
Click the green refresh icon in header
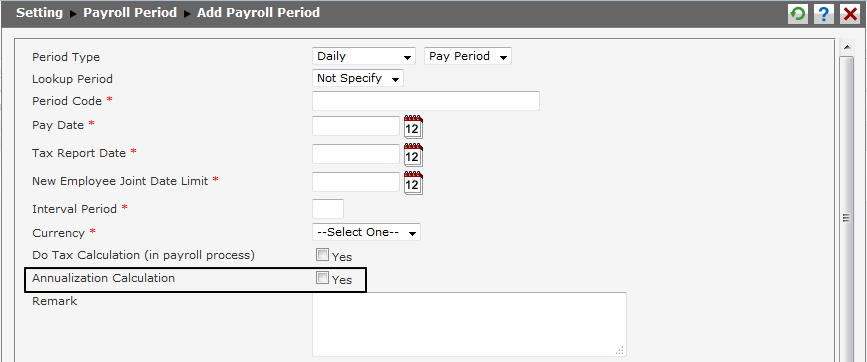798,14
